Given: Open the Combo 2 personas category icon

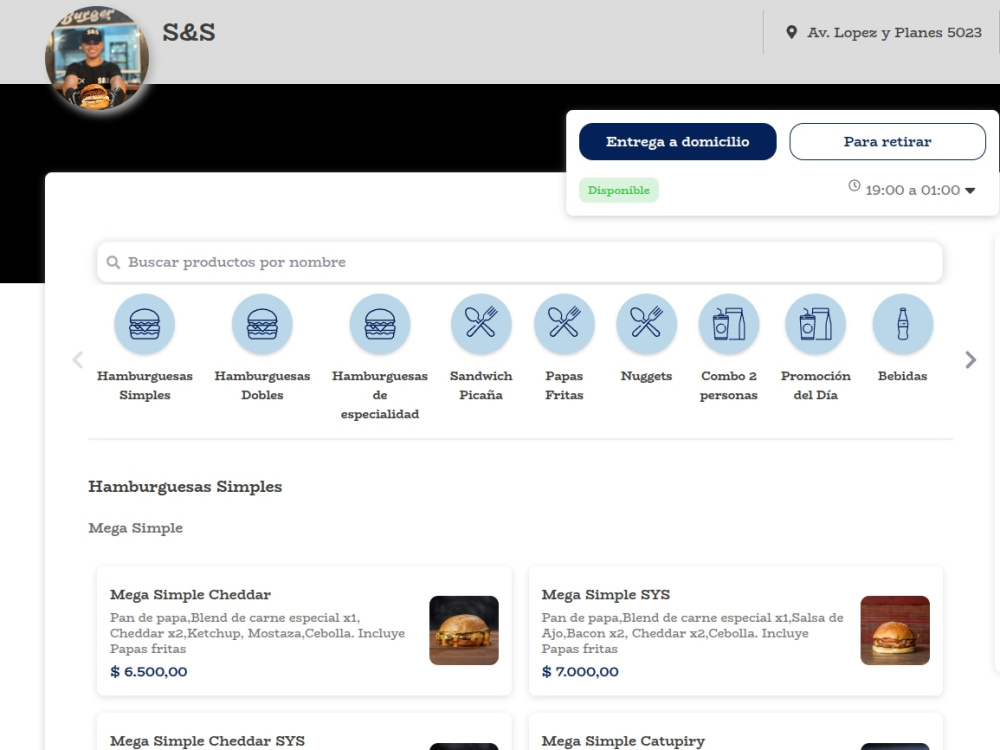Looking at the screenshot, I should (x=729, y=324).
